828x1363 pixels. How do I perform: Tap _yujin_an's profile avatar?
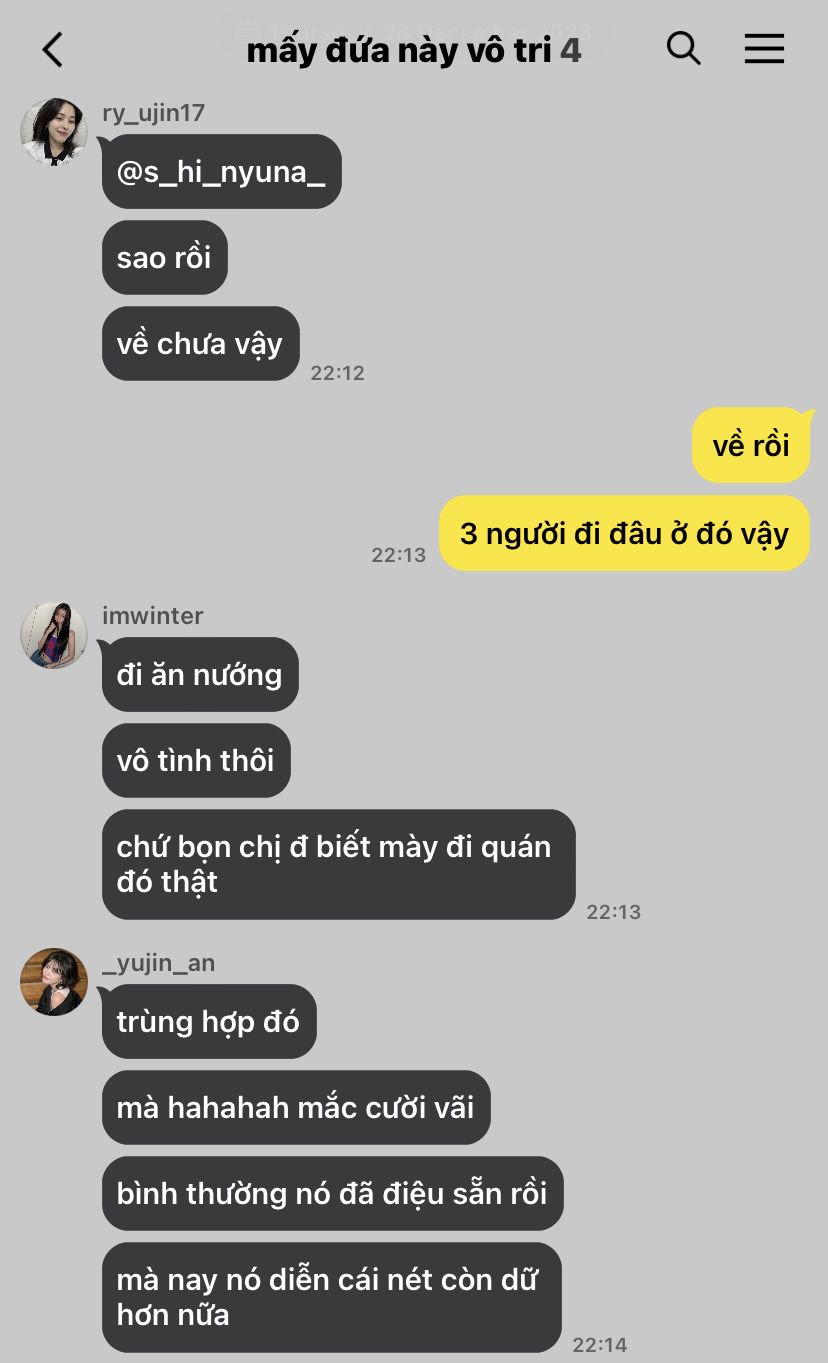pyautogui.click(x=54, y=982)
